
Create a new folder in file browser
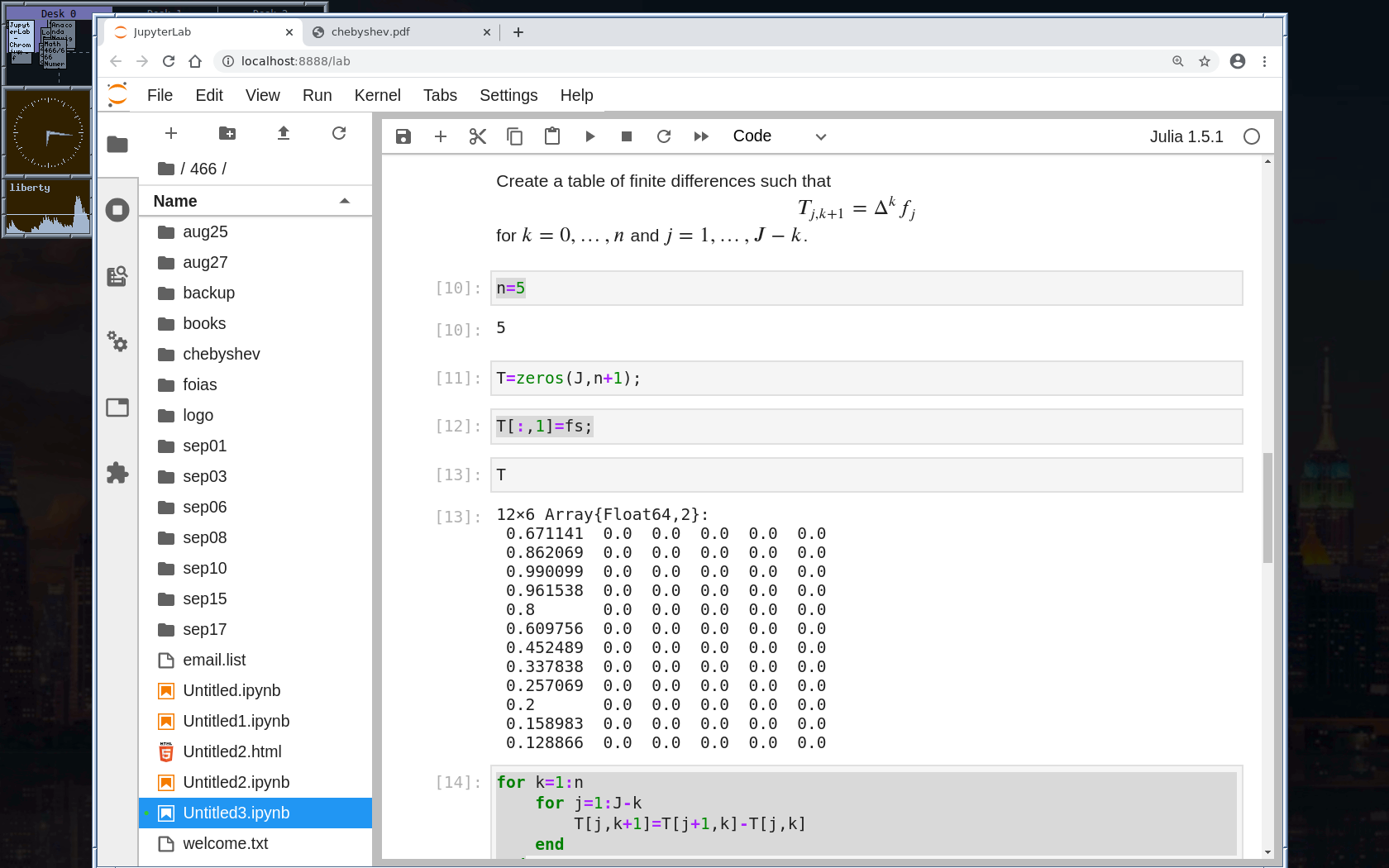click(227, 133)
